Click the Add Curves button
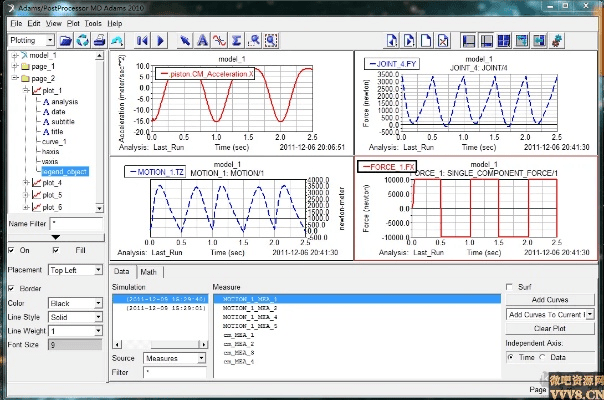Viewport: 604px width, 400px height. pos(550,300)
